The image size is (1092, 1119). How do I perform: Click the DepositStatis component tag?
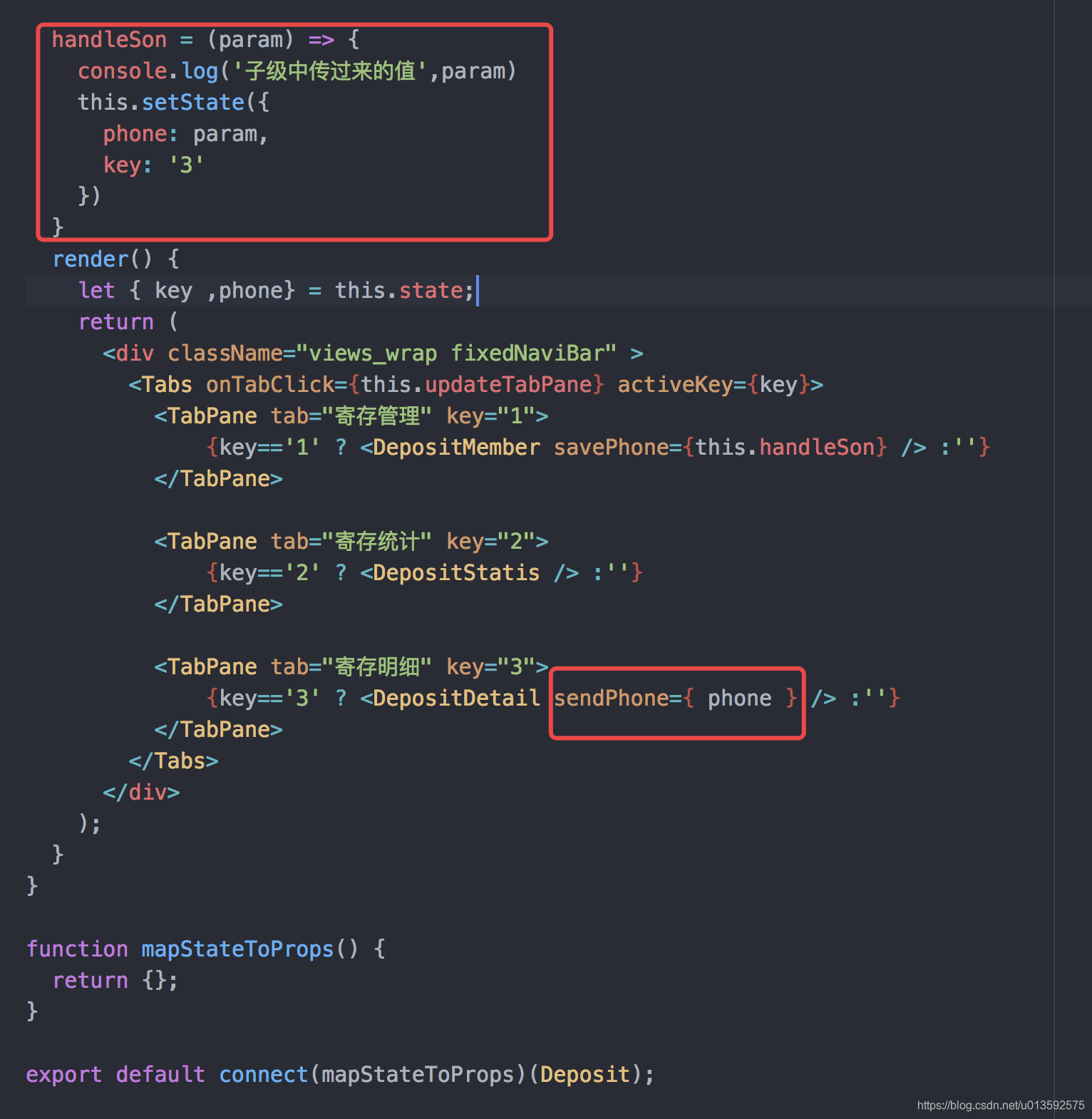click(x=470, y=573)
